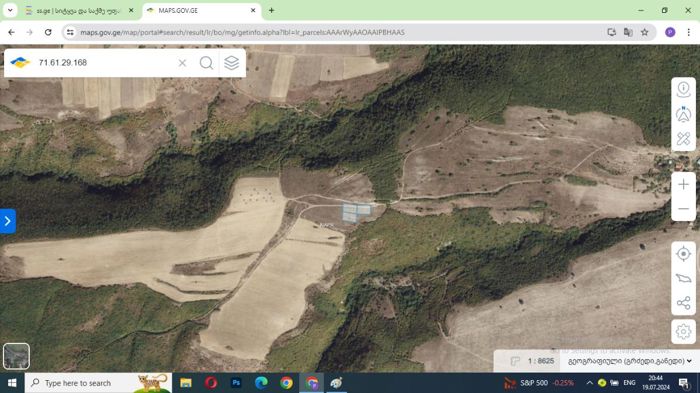This screenshot has width=700, height=393.
Task: Open the tab search dropdown
Action: (x=10, y=10)
